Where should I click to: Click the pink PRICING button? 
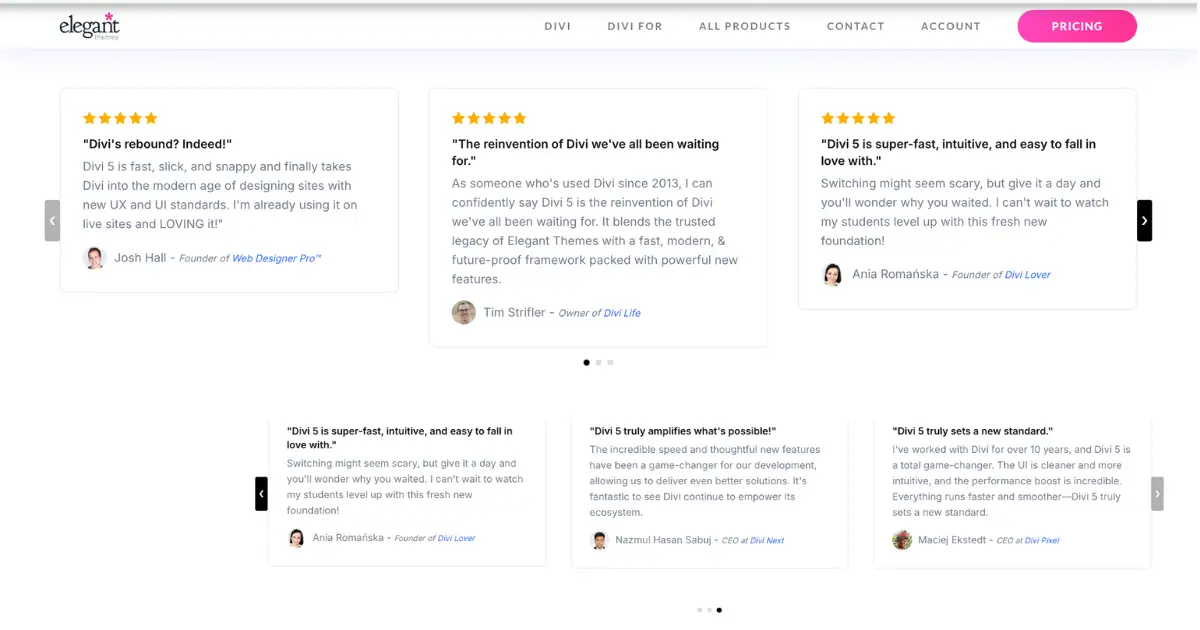coord(1077,26)
